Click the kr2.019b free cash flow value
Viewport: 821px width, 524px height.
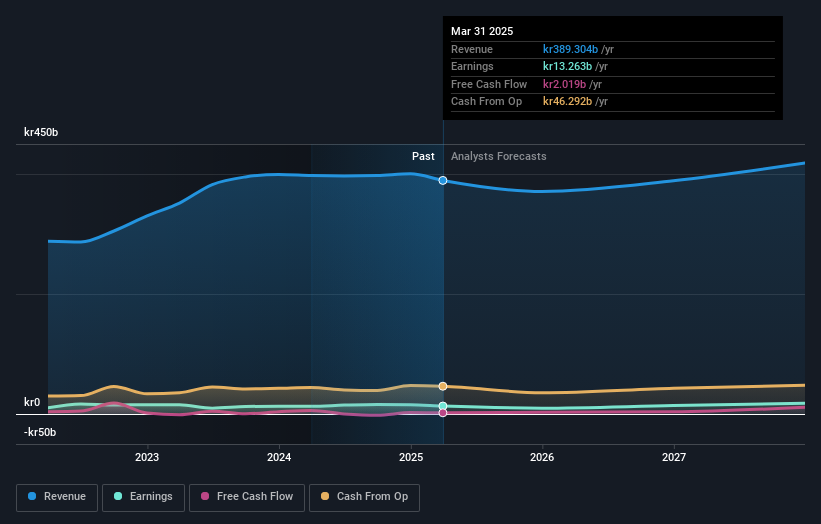[564, 84]
